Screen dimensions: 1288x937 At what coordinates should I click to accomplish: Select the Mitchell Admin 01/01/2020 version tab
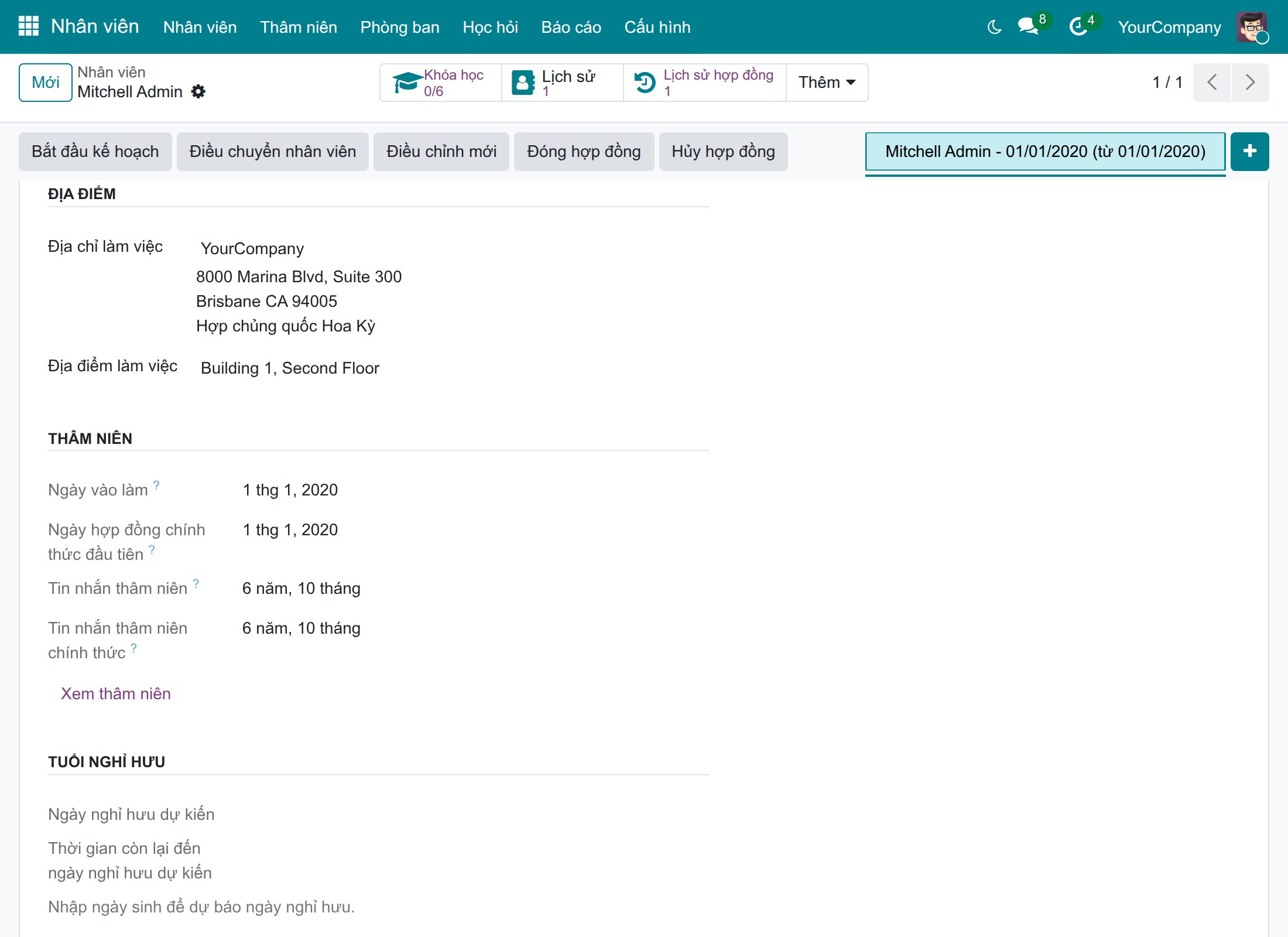click(x=1046, y=152)
